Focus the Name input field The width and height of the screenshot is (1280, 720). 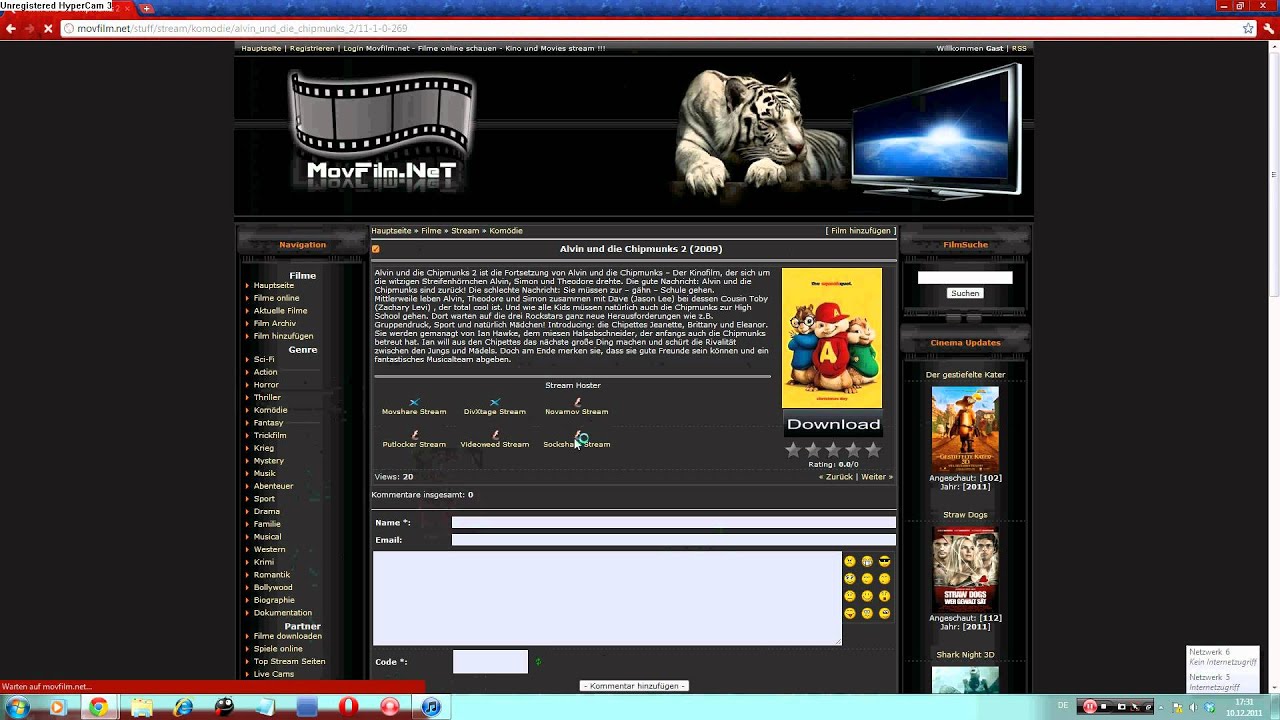[673, 522]
